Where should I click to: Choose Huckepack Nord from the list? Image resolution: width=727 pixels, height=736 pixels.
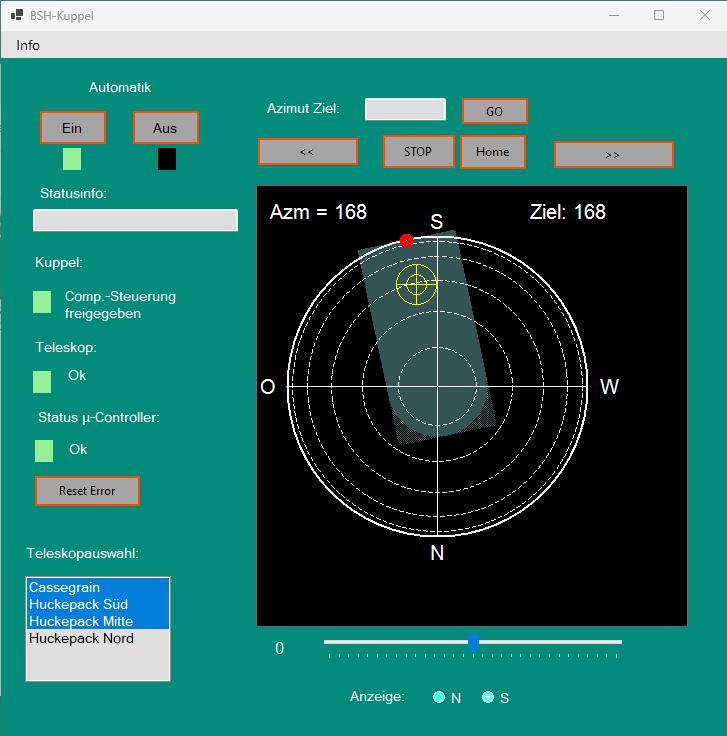(81, 638)
